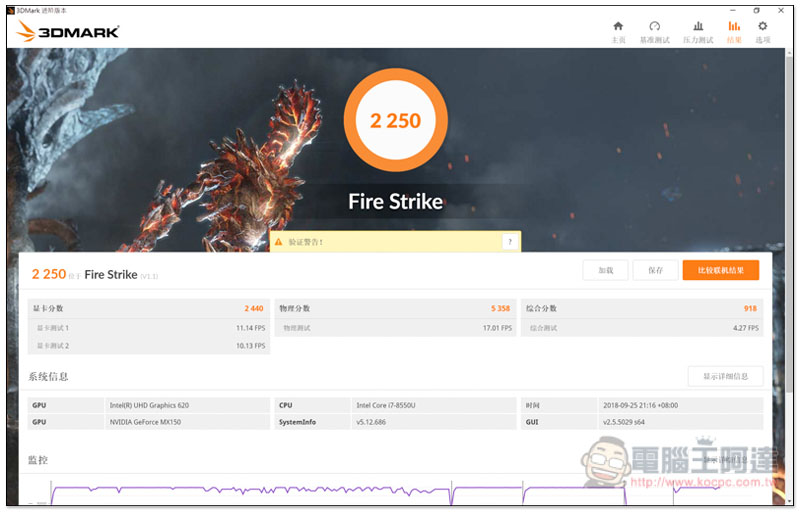
Task: Open the Options gear tab
Action: point(762,32)
